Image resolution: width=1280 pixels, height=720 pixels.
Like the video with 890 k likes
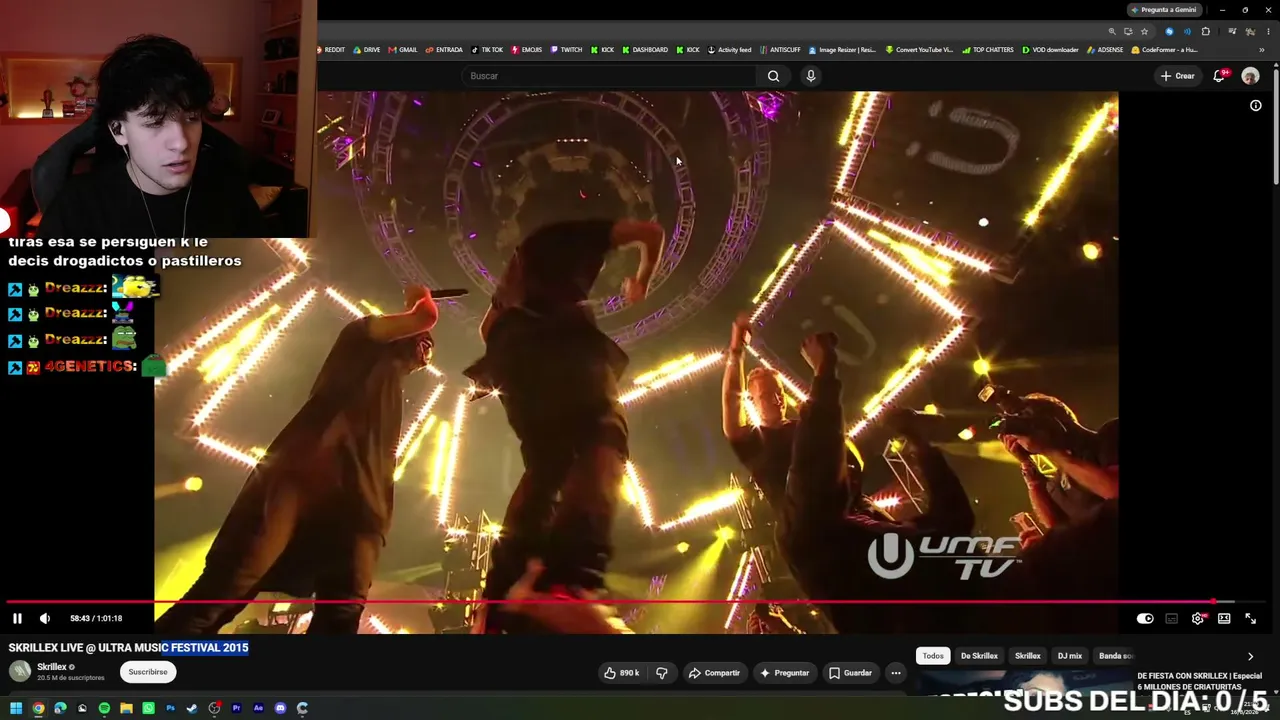click(x=622, y=673)
